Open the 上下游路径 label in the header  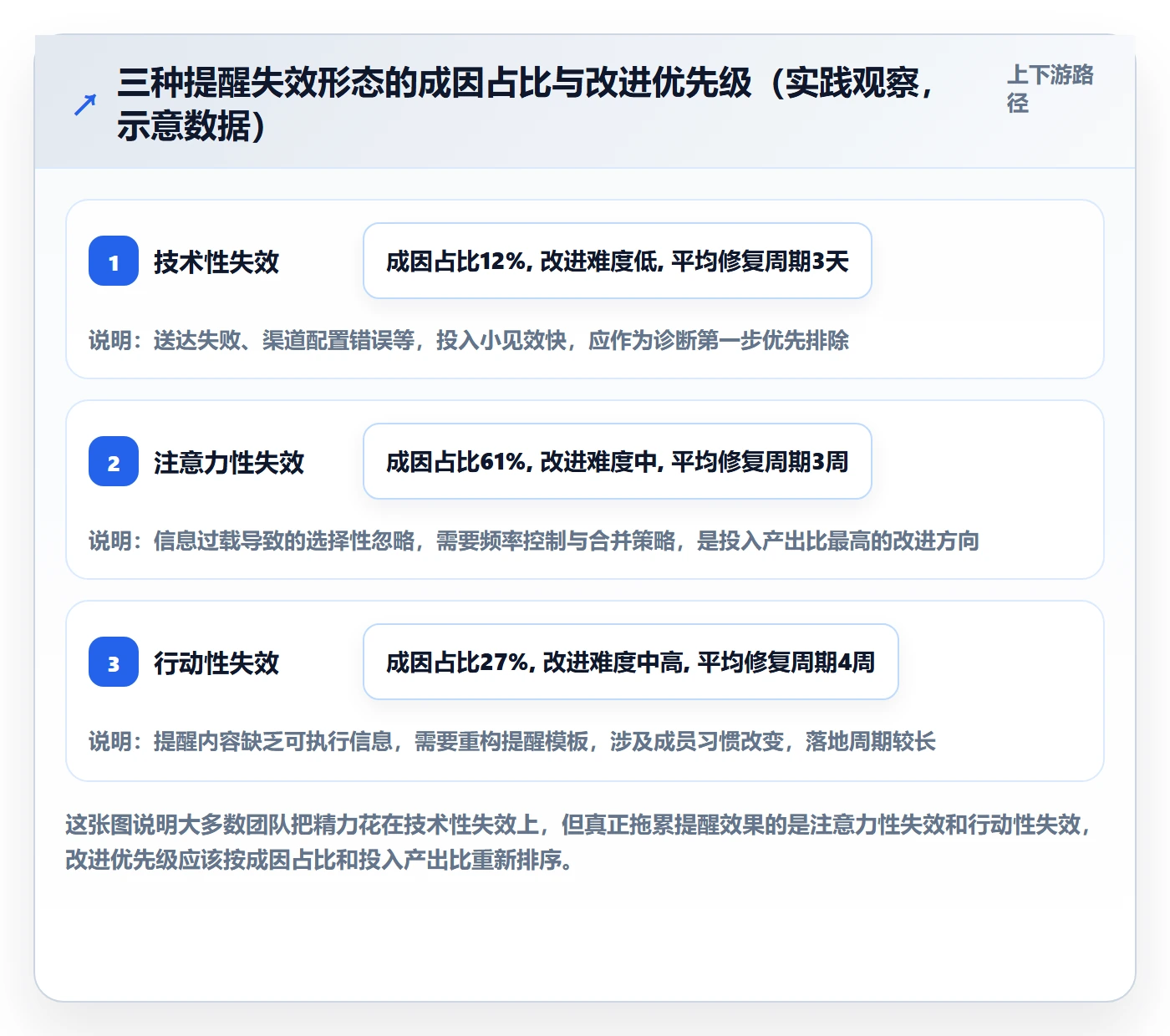pos(1050,89)
